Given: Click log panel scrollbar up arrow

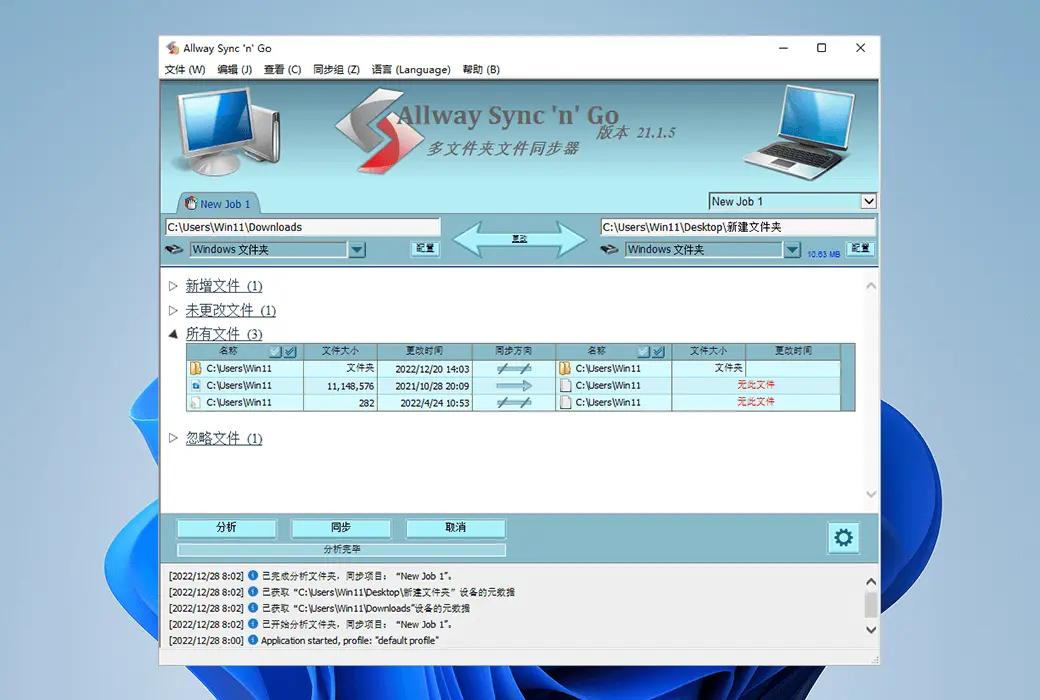Looking at the screenshot, I should (x=871, y=582).
